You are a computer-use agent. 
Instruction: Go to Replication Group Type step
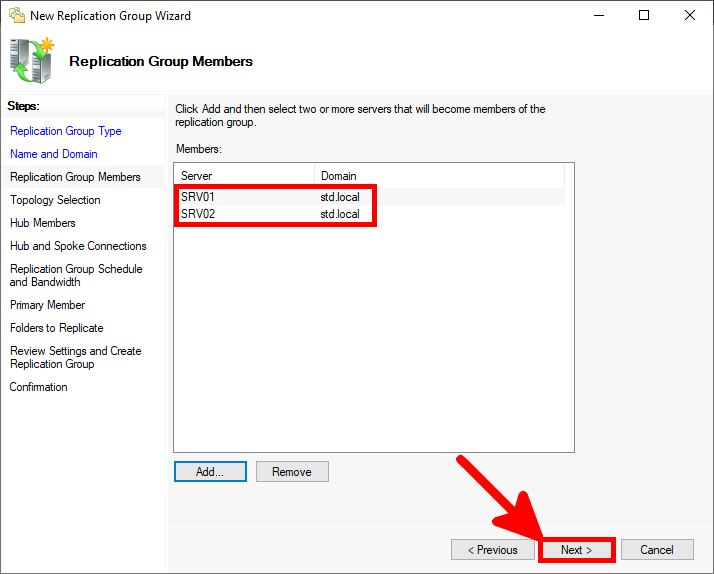pyautogui.click(x=66, y=131)
